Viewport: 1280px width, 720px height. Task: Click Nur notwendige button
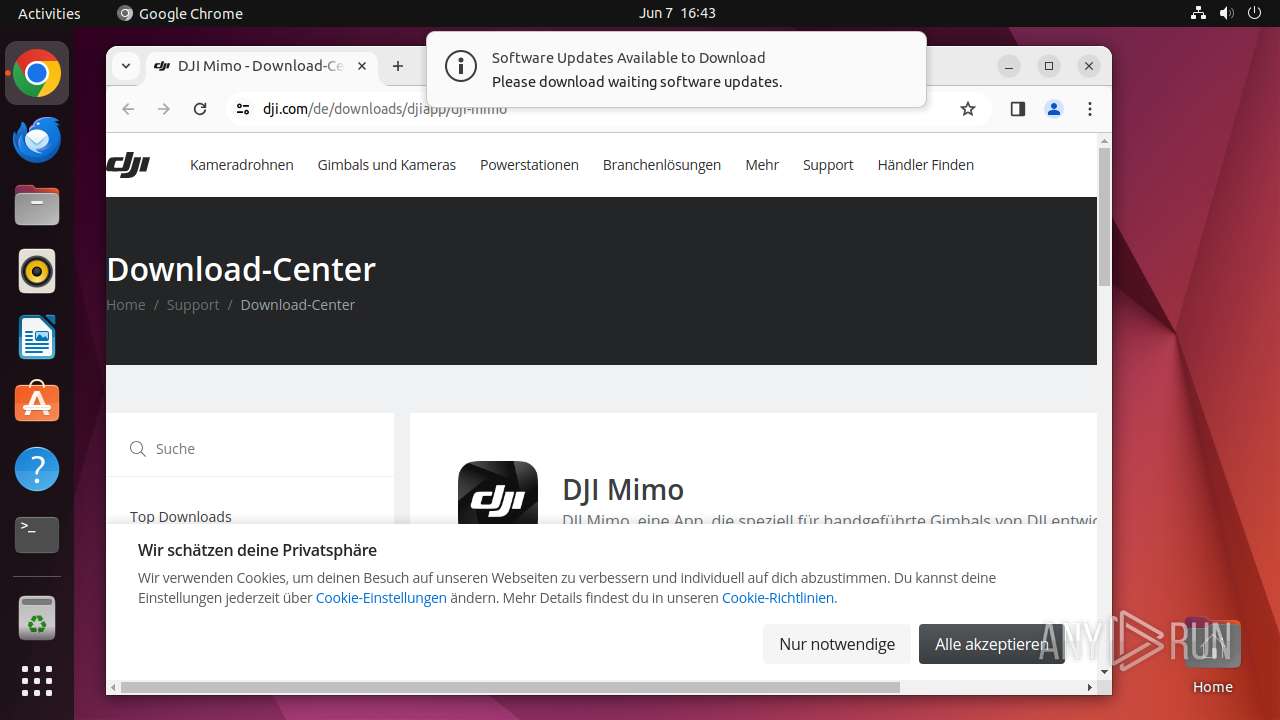[837, 644]
